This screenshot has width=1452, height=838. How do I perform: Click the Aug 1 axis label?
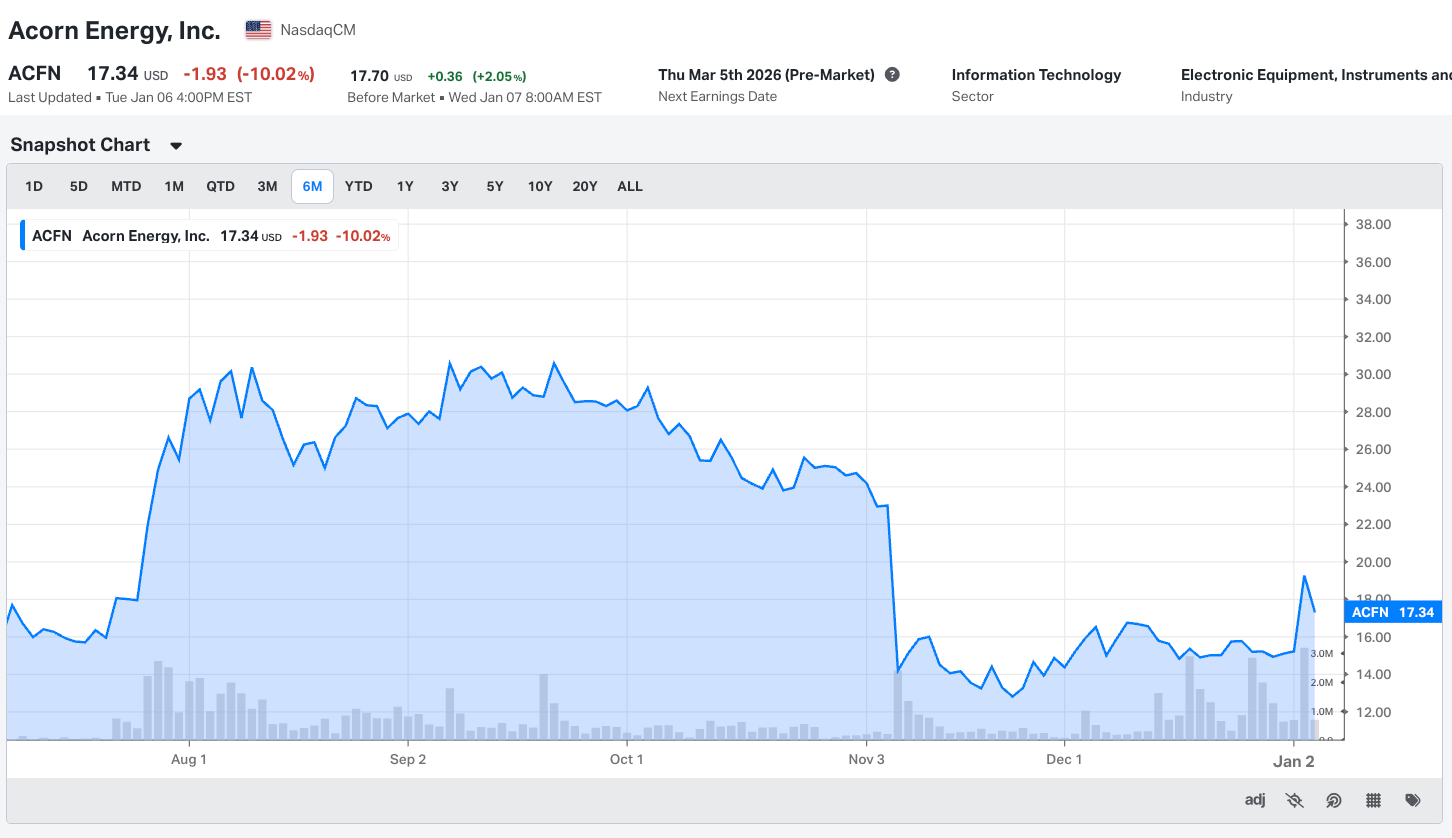(x=189, y=760)
